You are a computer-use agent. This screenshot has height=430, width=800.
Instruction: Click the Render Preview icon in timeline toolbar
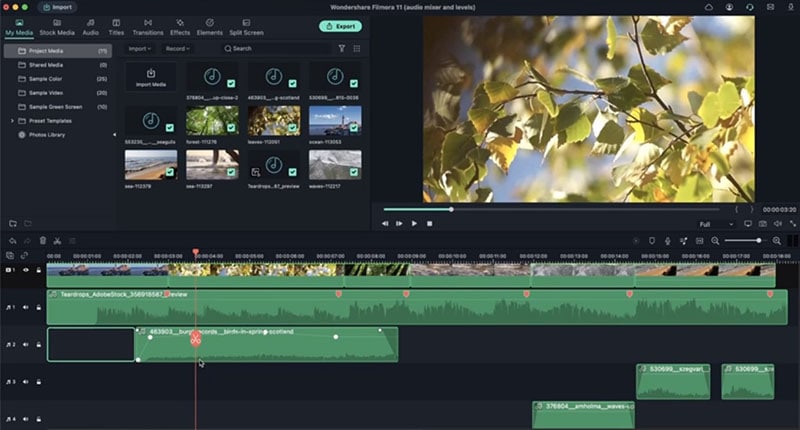point(636,241)
